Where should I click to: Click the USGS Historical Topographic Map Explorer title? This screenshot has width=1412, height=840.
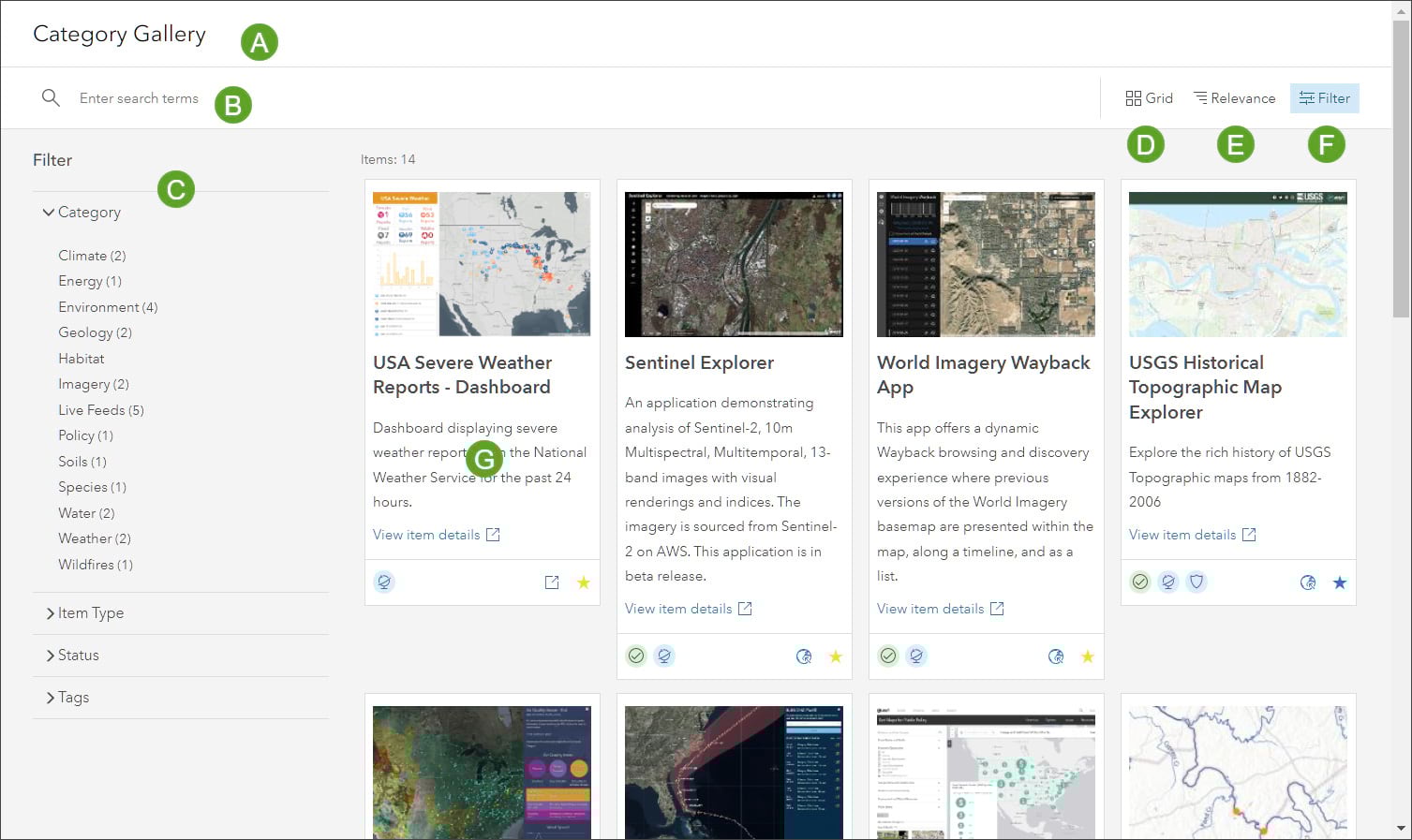tap(1205, 387)
